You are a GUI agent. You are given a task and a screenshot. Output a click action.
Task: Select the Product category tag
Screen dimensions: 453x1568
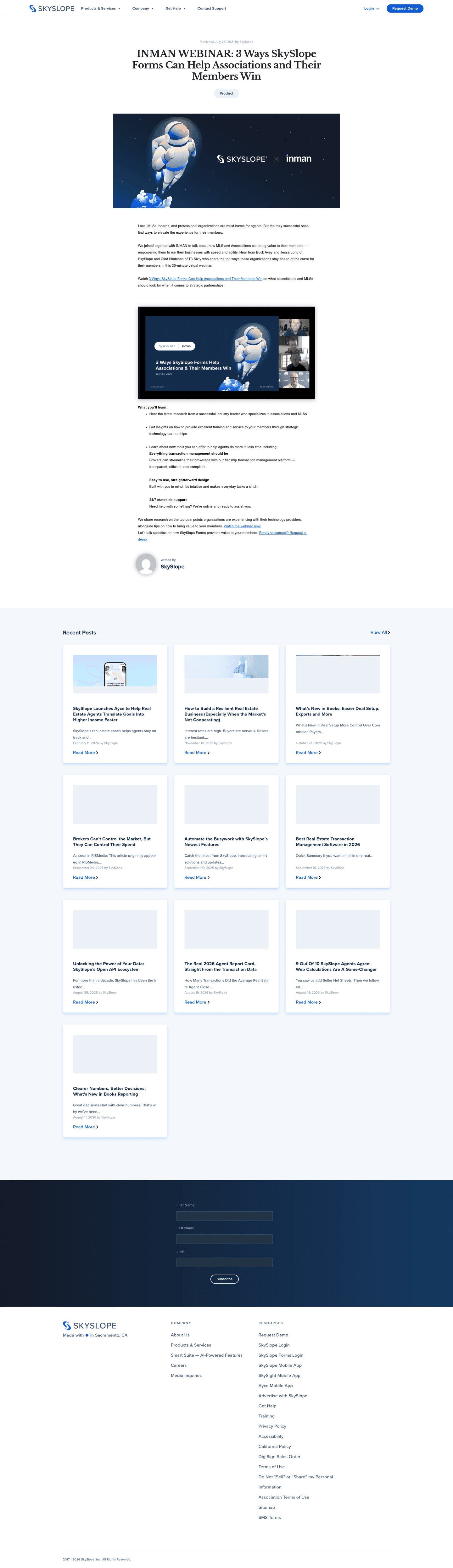click(x=226, y=93)
